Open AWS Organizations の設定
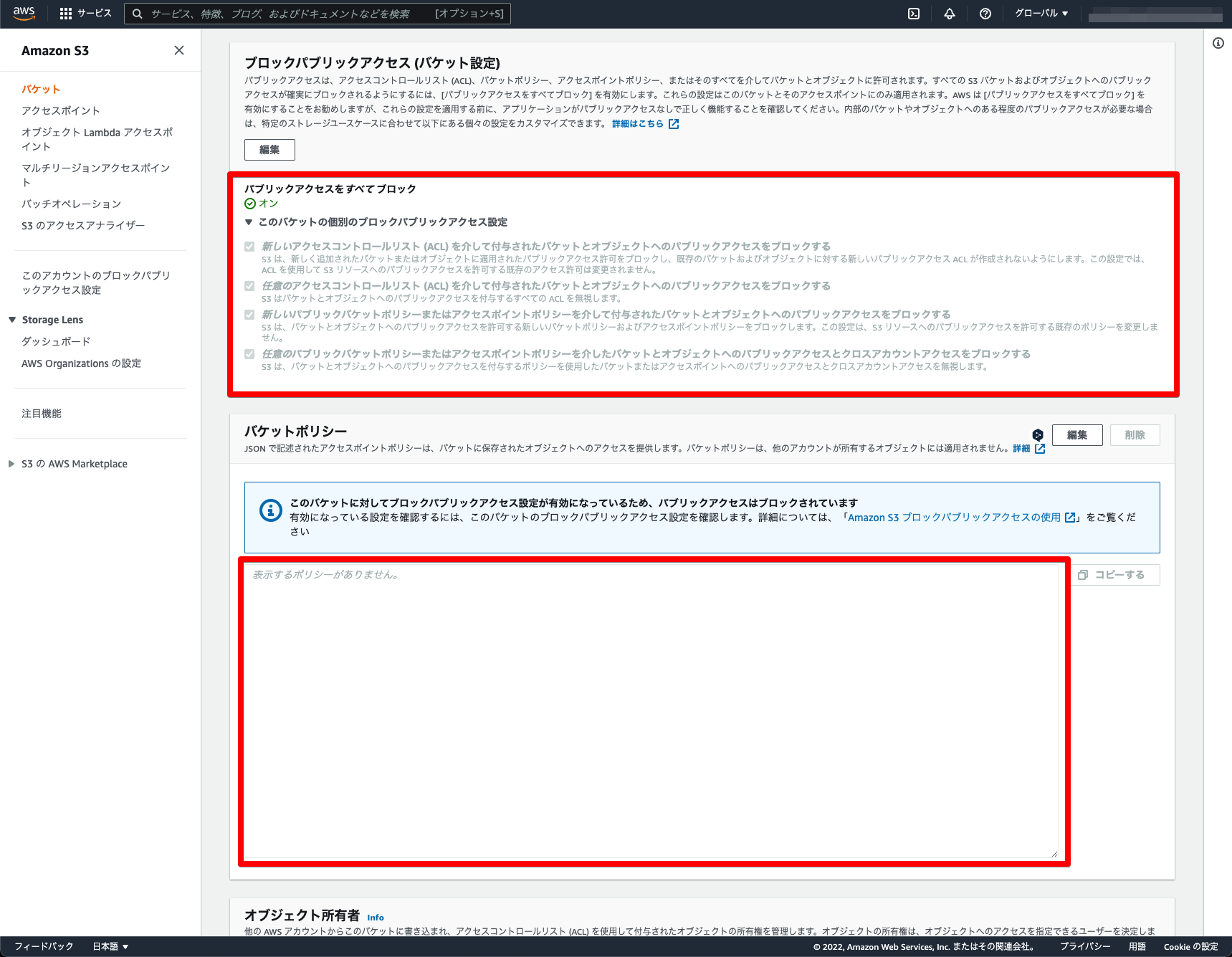The height and width of the screenshot is (957, 1232). [81, 363]
